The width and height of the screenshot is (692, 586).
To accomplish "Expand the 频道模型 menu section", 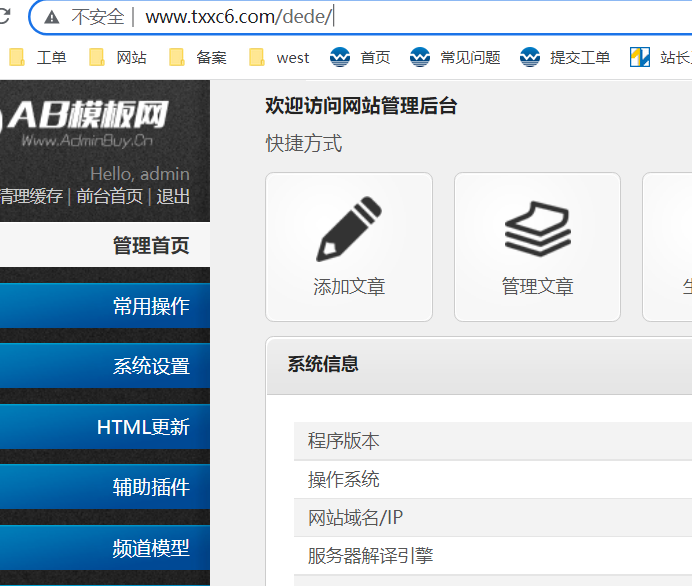I will (x=105, y=548).
